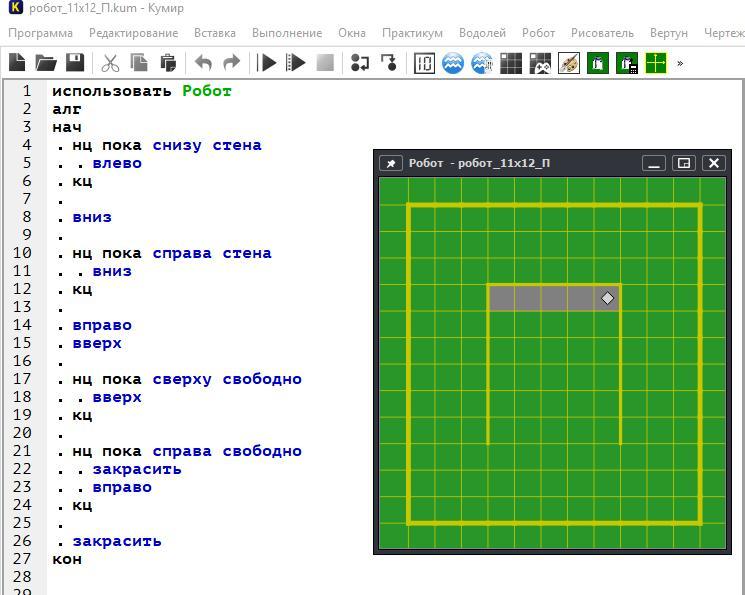Dock the Robot window into main window

tap(684, 163)
